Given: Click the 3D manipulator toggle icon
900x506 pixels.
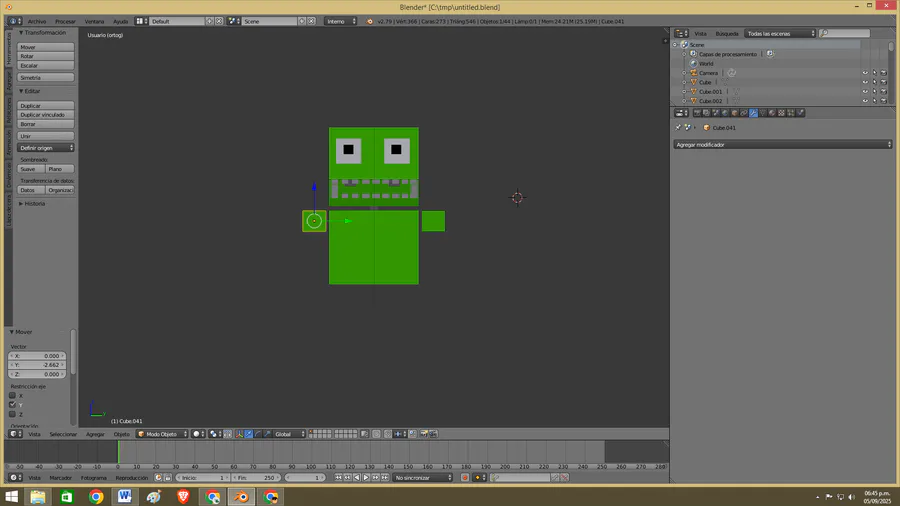Looking at the screenshot, I should click(x=239, y=434).
